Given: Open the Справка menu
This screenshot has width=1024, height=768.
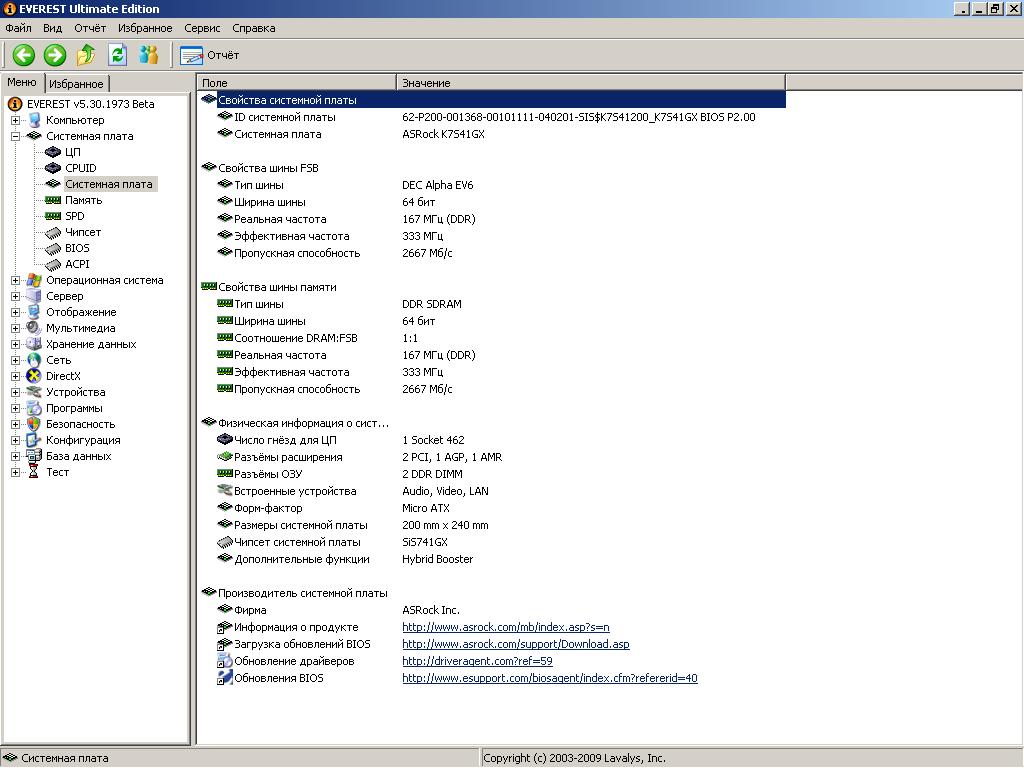Looking at the screenshot, I should tap(253, 28).
